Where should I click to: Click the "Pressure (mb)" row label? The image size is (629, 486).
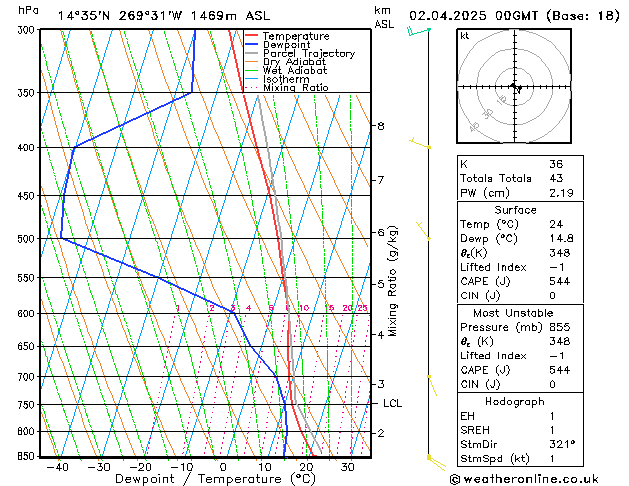[501, 327]
